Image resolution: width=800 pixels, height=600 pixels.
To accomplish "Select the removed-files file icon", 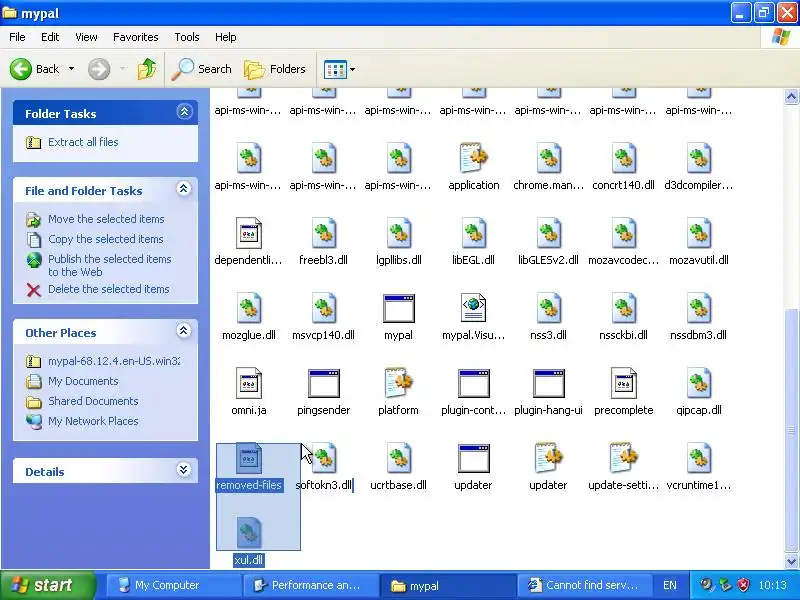I will [248, 459].
